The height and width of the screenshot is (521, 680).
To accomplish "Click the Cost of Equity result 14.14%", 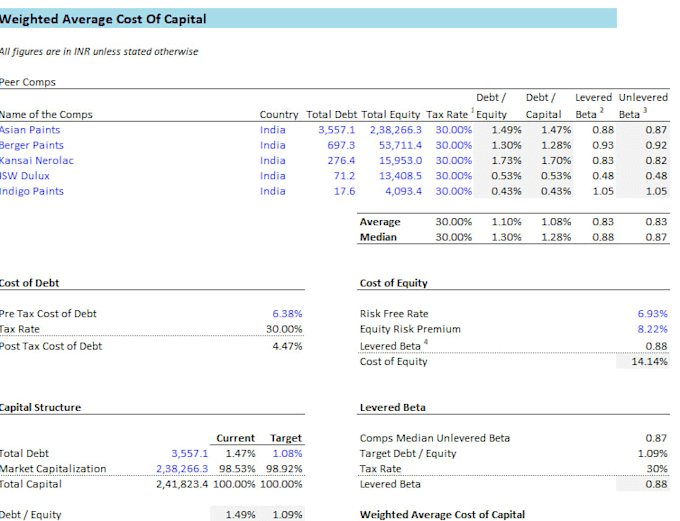I will [649, 361].
